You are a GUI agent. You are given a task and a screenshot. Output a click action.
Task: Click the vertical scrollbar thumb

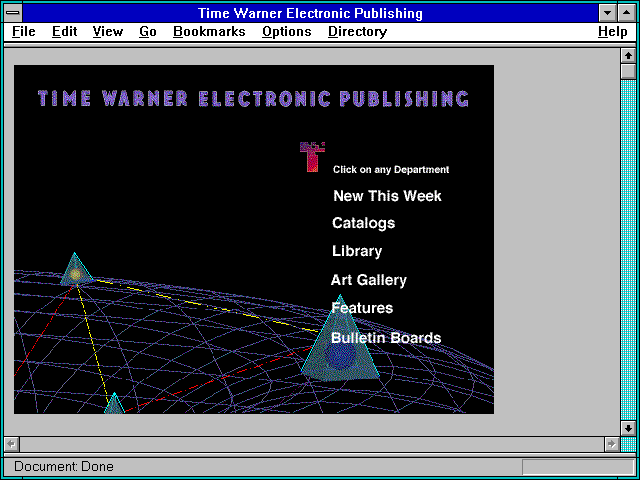628,71
